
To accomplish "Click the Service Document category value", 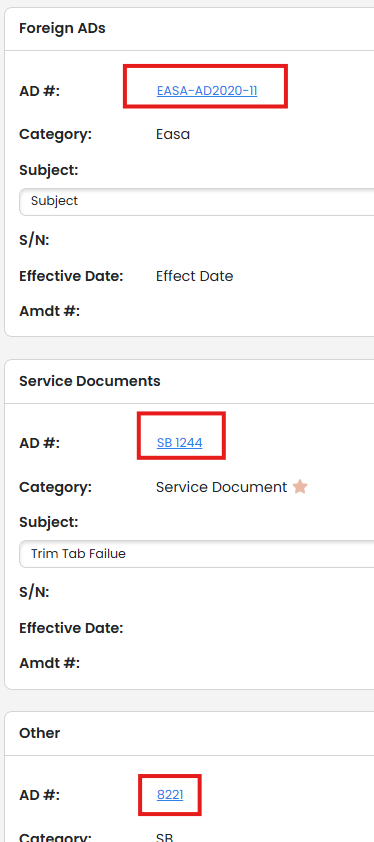I will tap(221, 487).
